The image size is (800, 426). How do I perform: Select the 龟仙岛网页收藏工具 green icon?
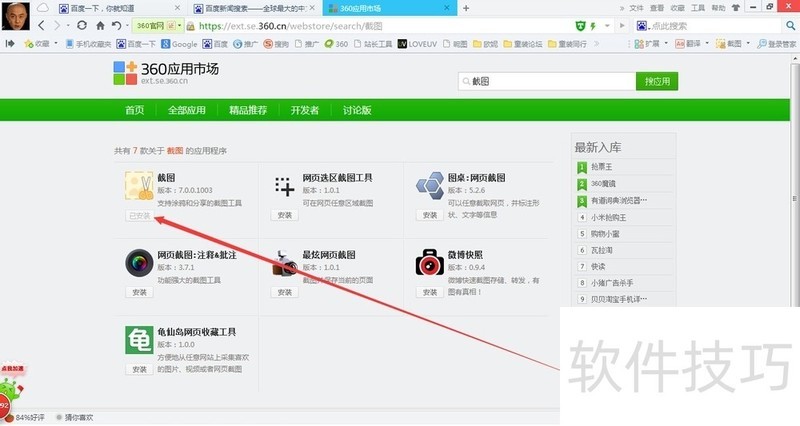(x=139, y=340)
